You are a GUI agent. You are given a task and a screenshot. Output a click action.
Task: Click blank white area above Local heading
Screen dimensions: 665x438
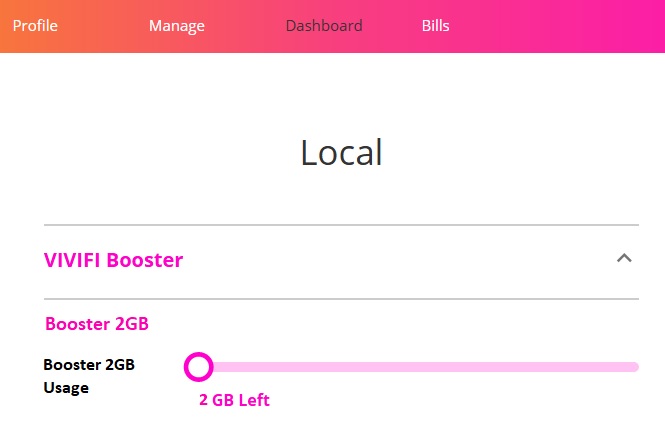pos(341,90)
